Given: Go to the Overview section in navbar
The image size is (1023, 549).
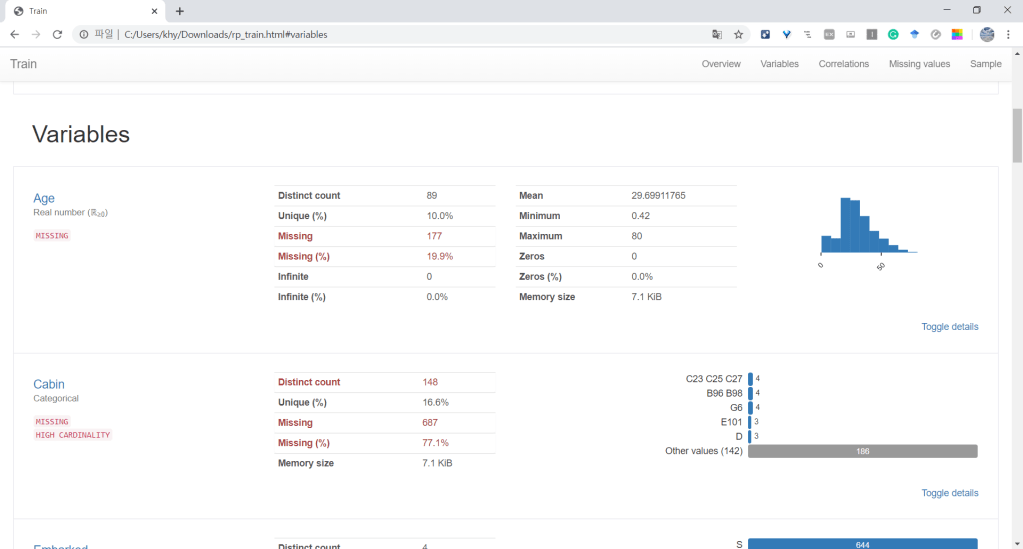Looking at the screenshot, I should (721, 64).
